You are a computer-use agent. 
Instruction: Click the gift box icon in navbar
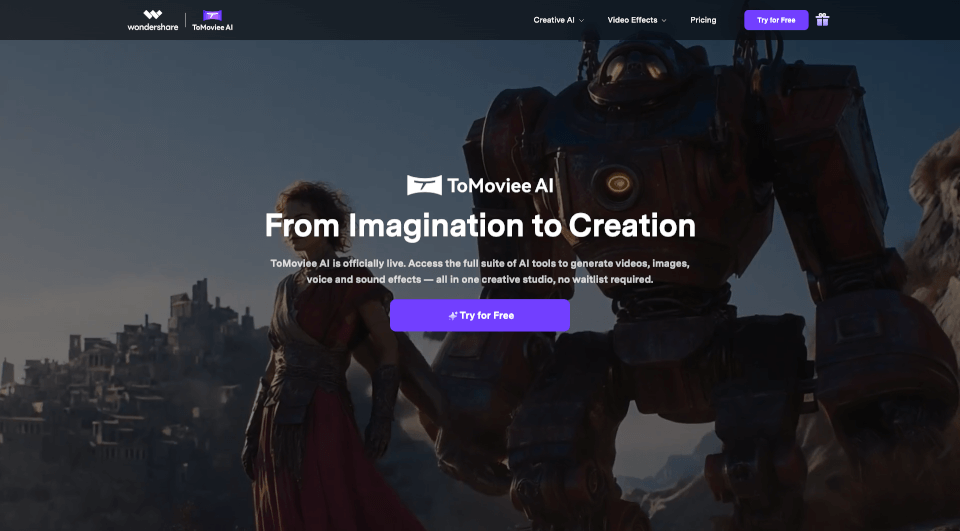(822, 20)
